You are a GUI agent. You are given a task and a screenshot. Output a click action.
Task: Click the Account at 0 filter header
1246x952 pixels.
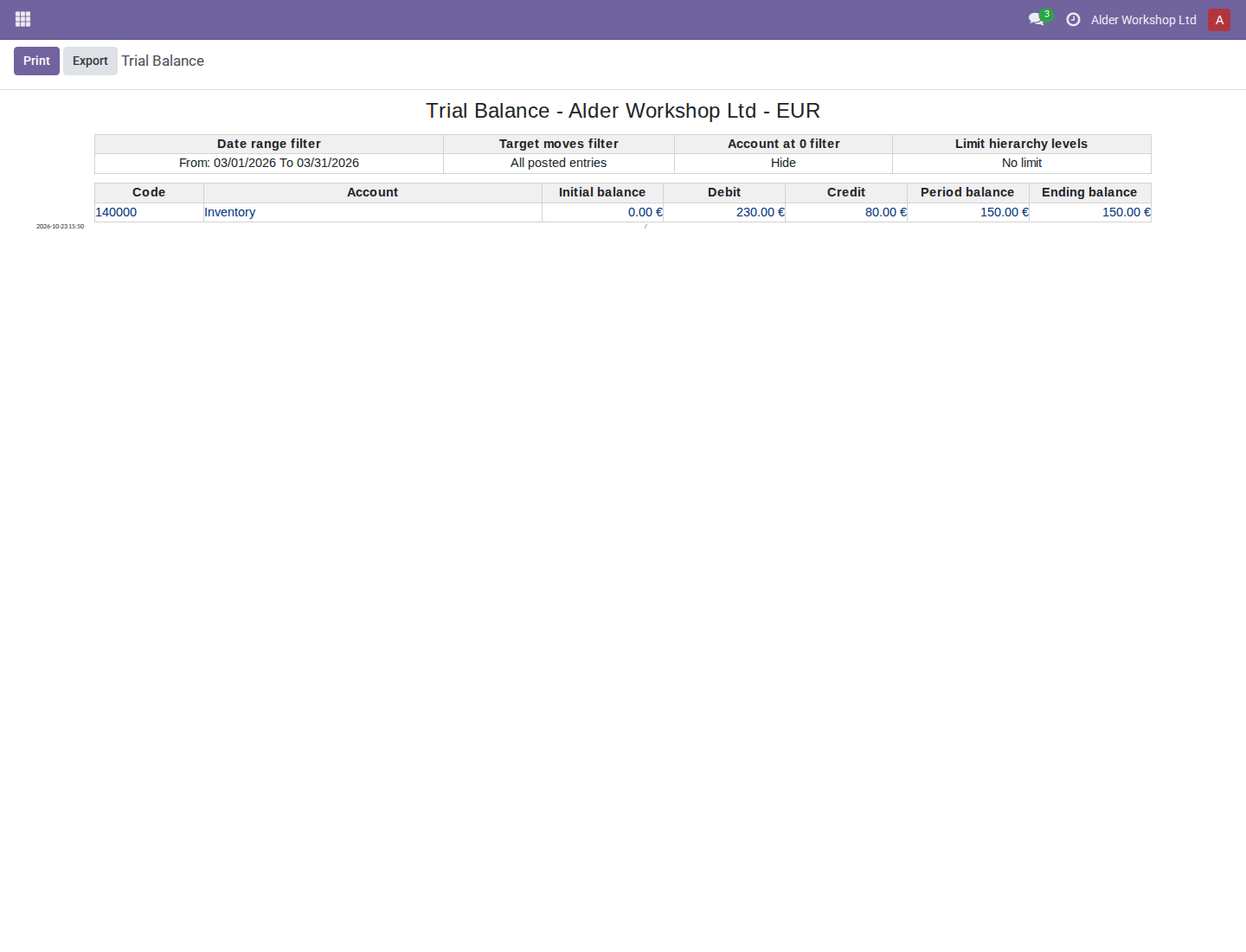pos(784,144)
